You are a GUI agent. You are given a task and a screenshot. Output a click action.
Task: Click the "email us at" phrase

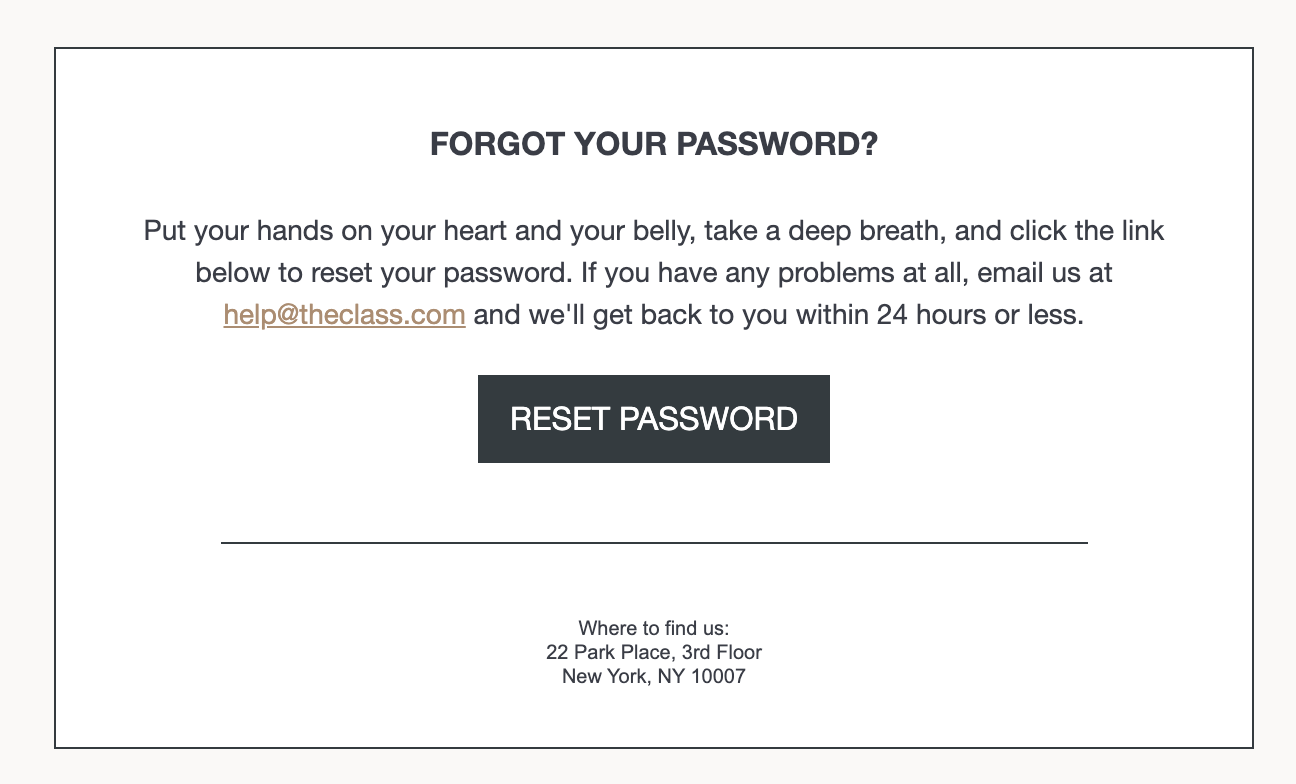1044,273
